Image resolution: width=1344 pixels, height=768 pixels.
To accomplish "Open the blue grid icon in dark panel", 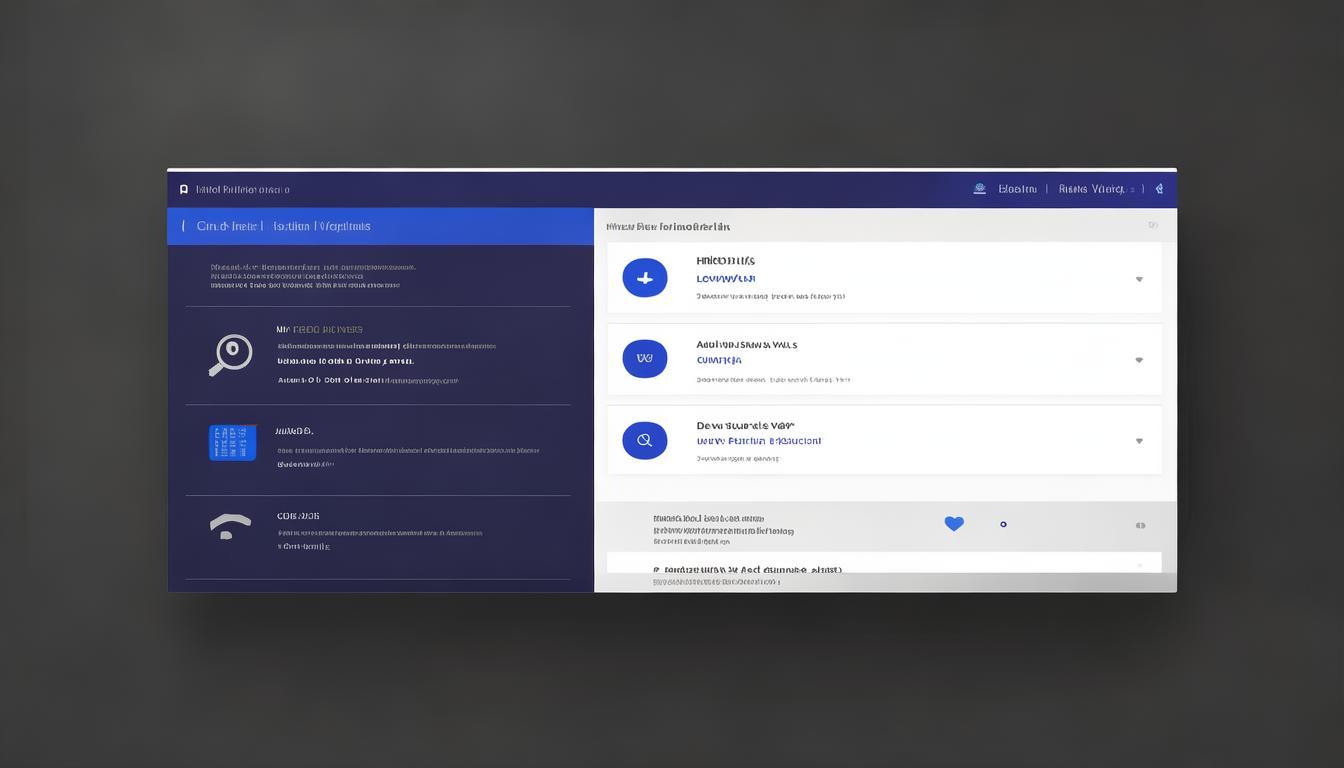I will click(232, 442).
